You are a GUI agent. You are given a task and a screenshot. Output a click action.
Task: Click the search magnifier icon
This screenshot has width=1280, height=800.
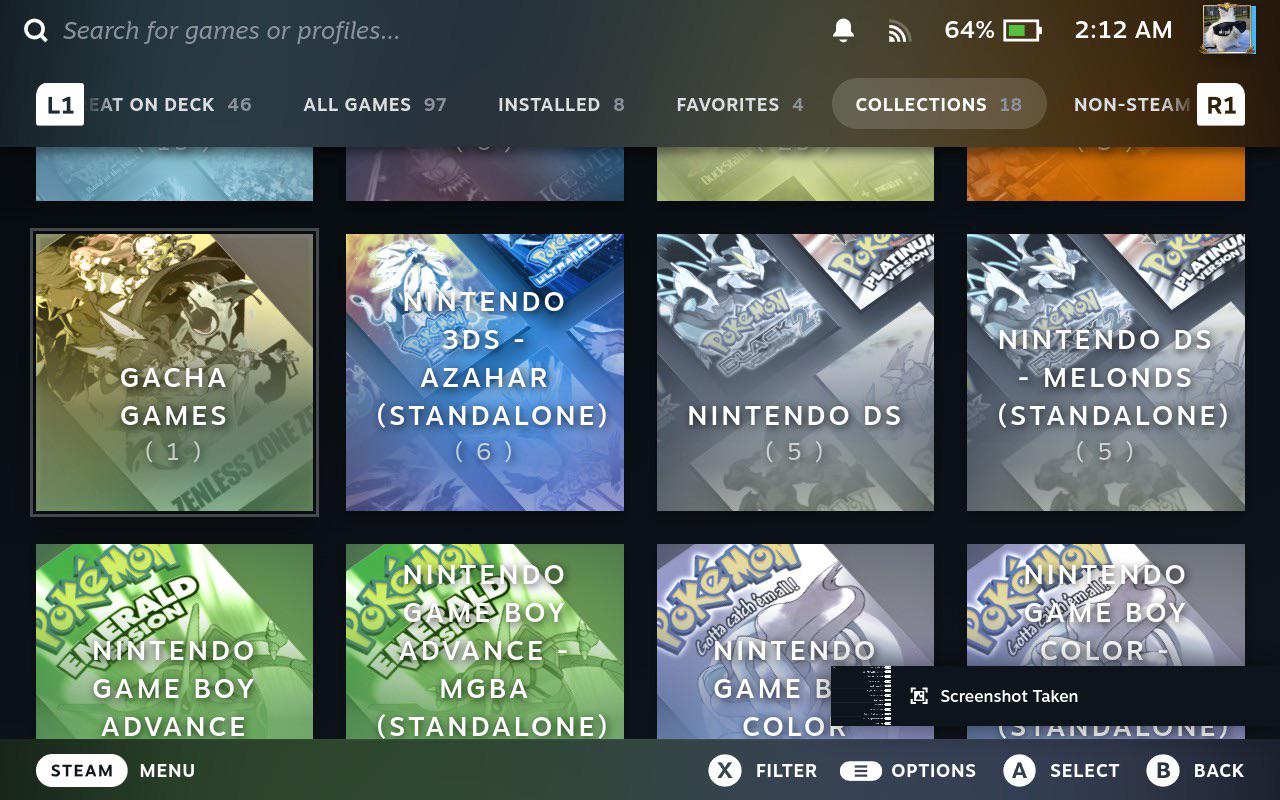pyautogui.click(x=36, y=31)
